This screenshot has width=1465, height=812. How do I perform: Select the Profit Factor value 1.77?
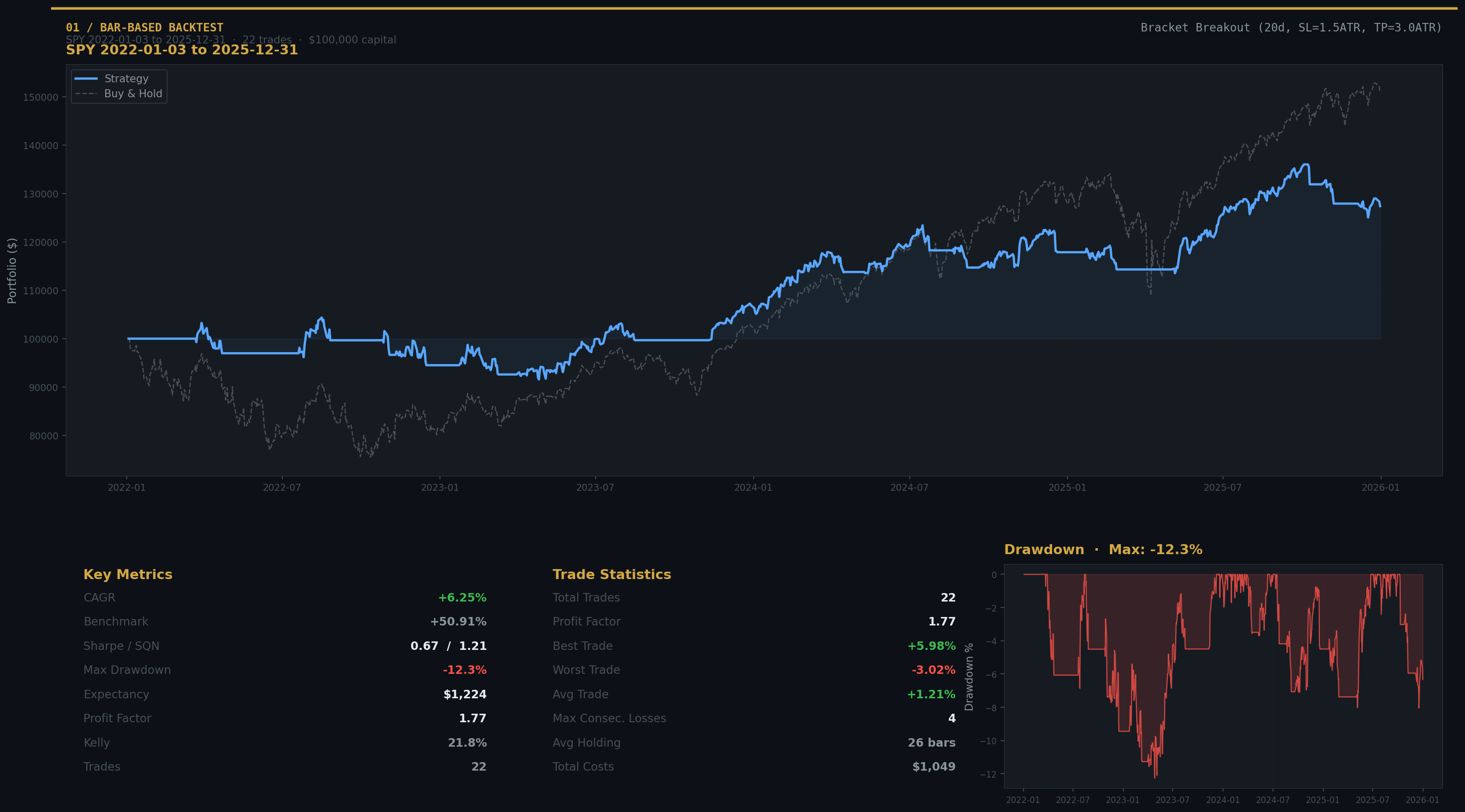coord(472,718)
